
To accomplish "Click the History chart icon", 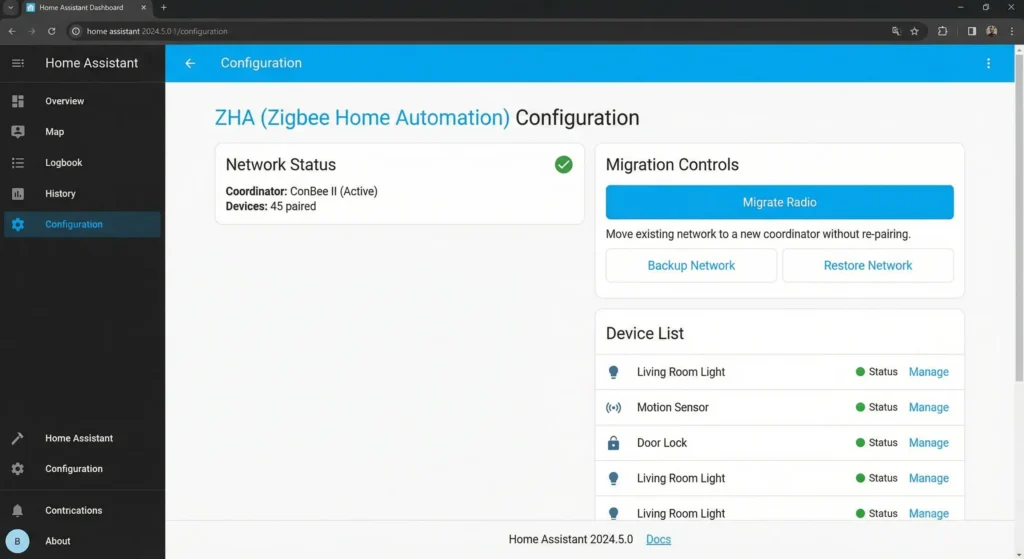I will 18,193.
